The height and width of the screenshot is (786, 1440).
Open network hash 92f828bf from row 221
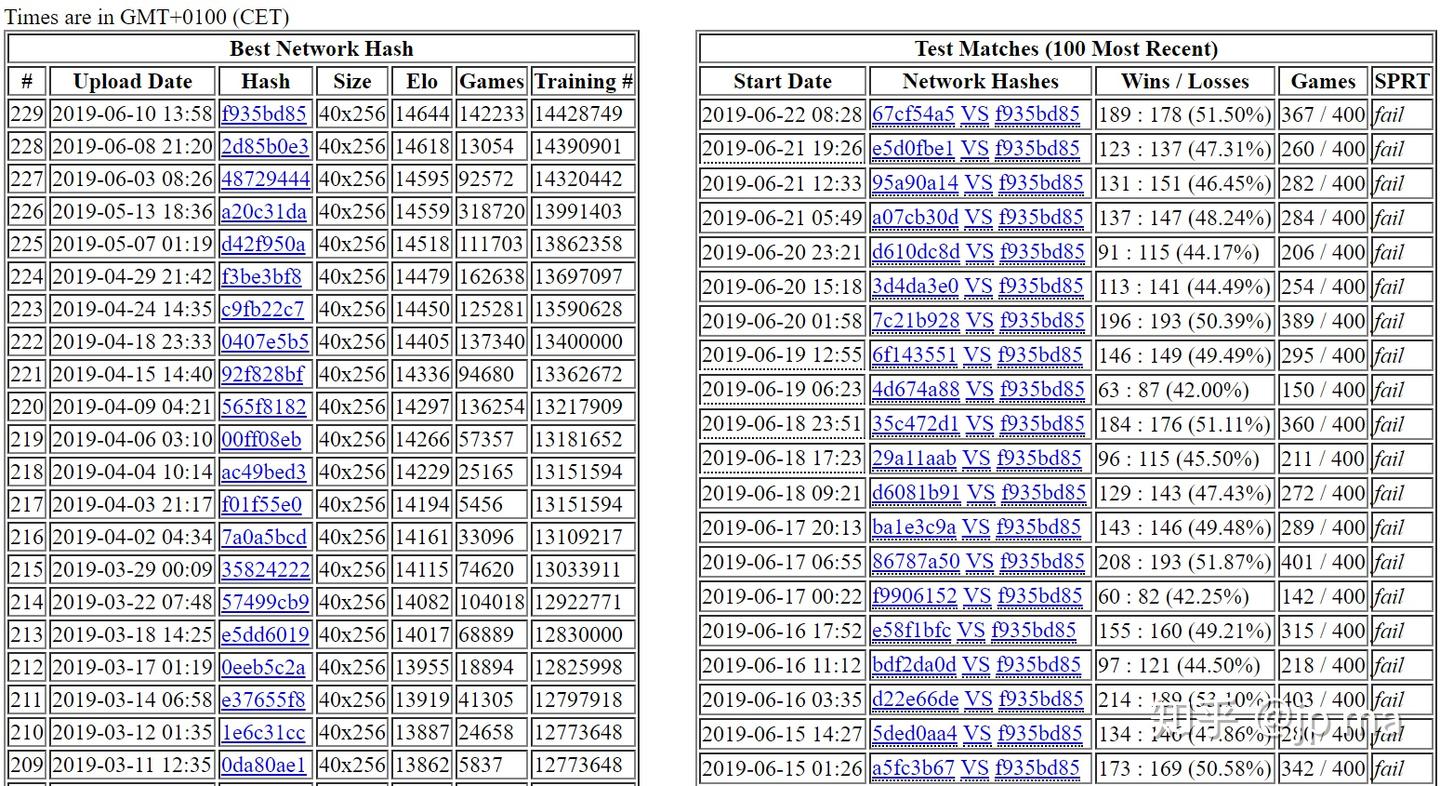265,374
